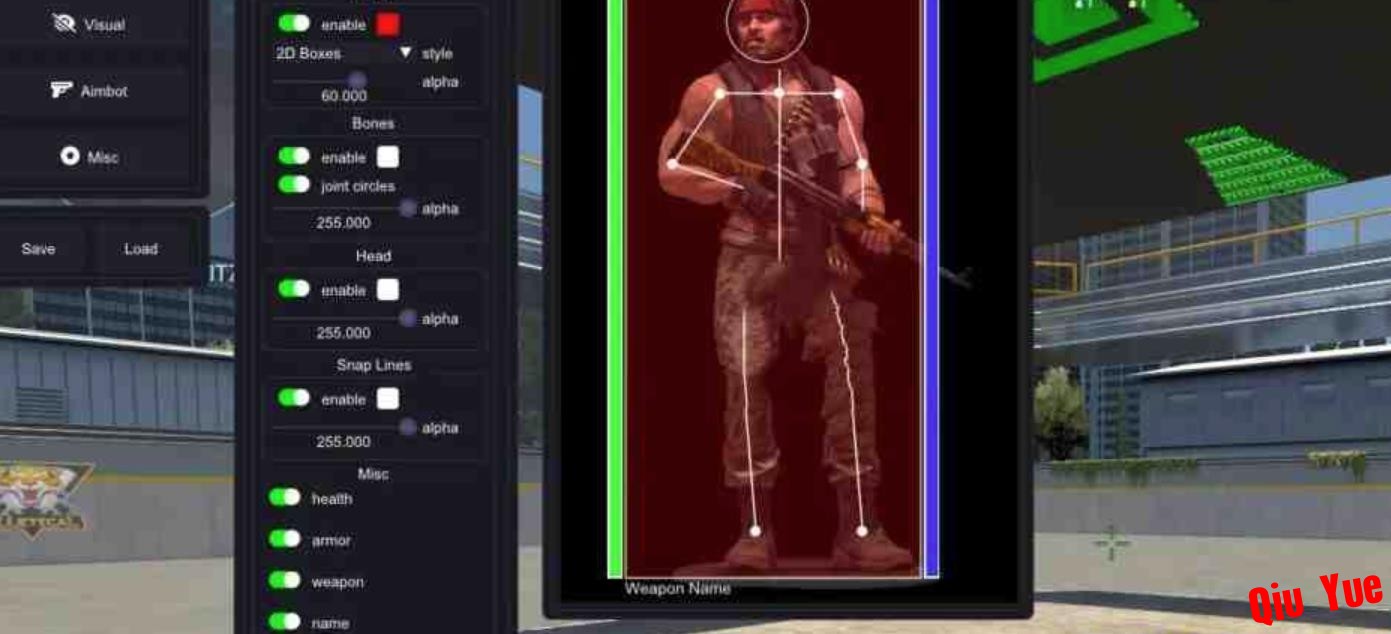Image resolution: width=1391 pixels, height=634 pixels.
Task: Expand the 2D Boxes style dropdown
Action: point(343,53)
